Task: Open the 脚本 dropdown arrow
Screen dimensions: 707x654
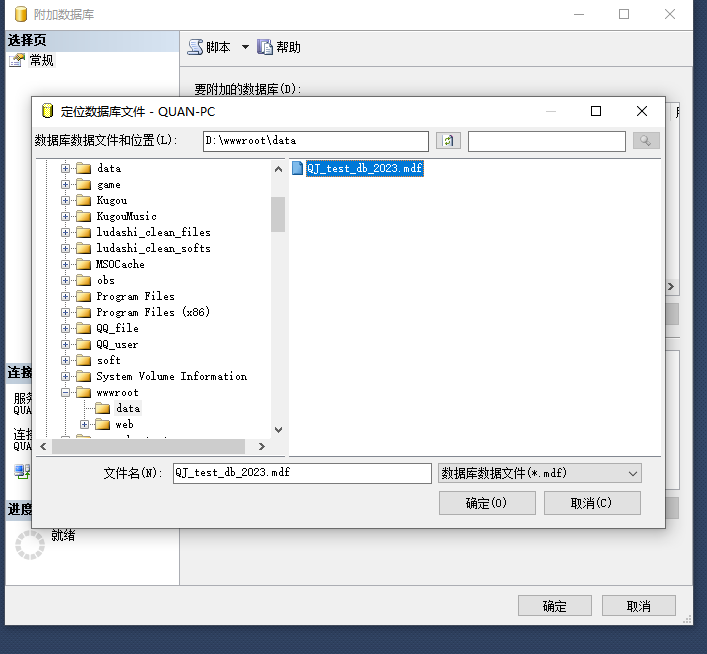Action: point(245,47)
